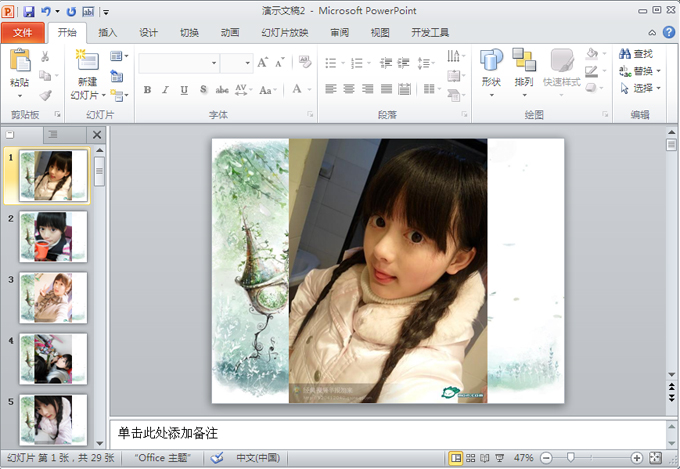Click the spell check icon in status bar

pos(217,457)
